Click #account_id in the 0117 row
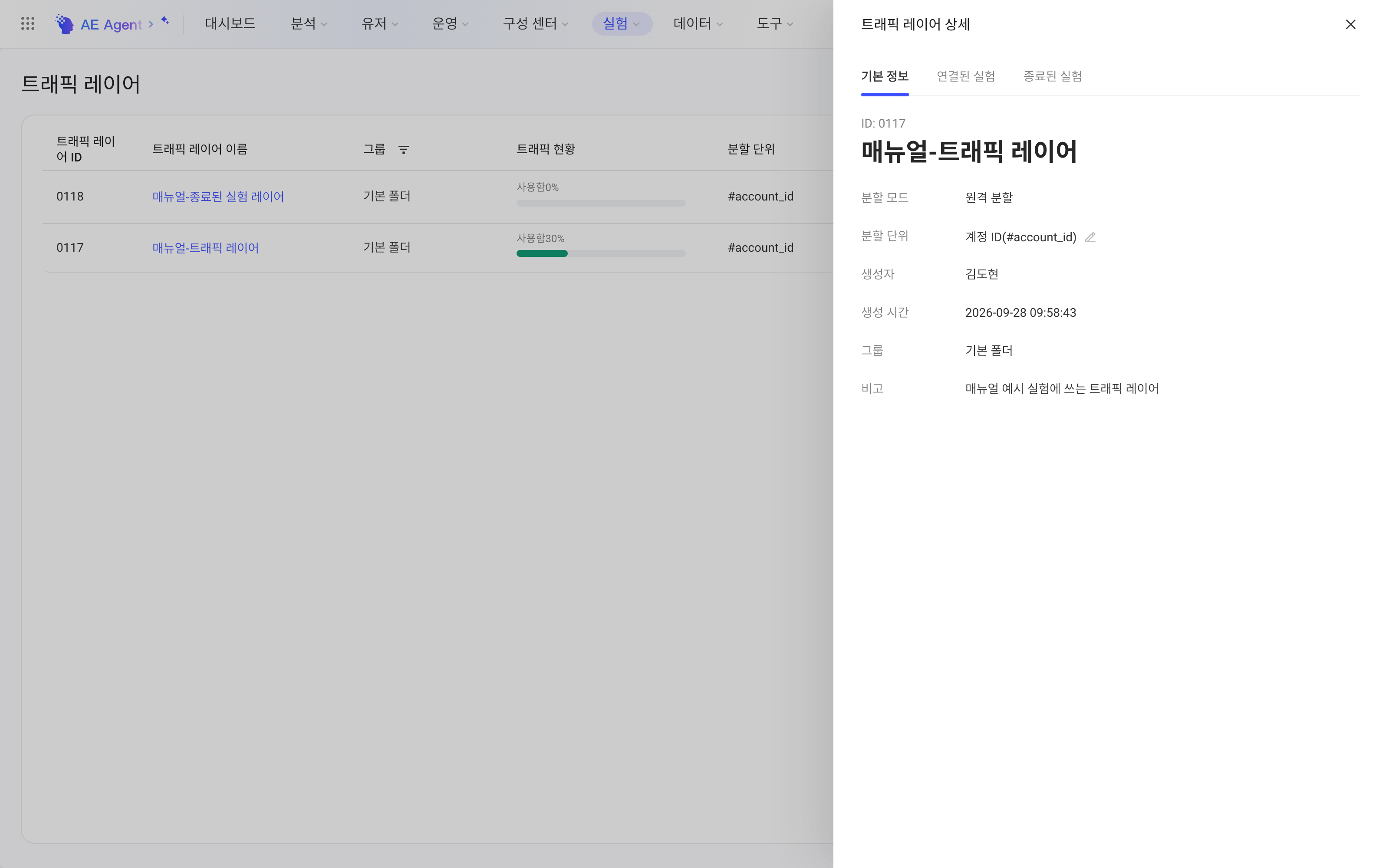 760,247
